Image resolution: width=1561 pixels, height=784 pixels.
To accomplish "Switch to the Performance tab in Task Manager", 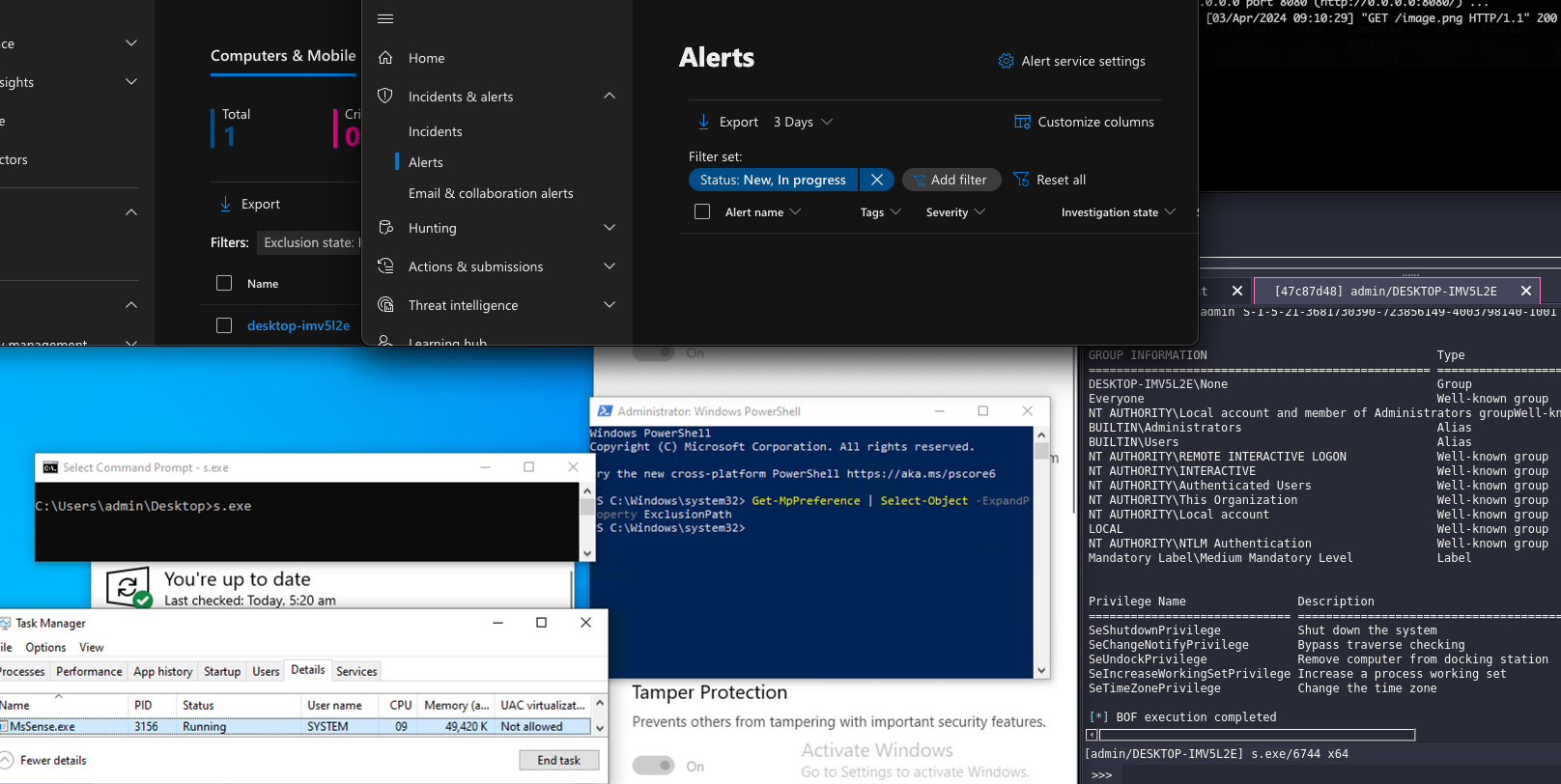I will (89, 671).
